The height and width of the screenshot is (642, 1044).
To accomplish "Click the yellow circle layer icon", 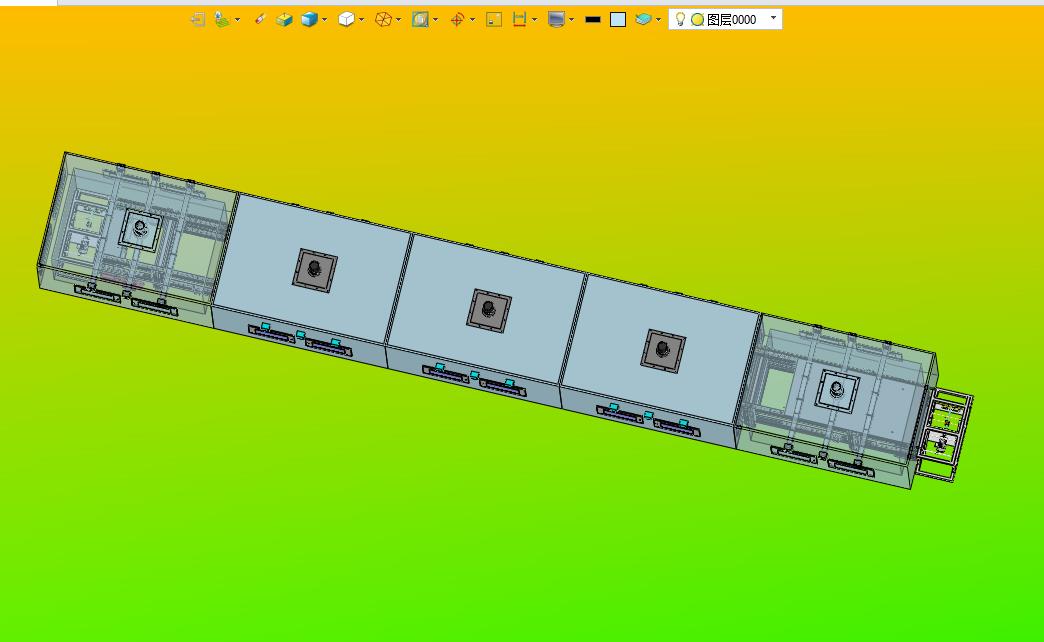I will 697,20.
